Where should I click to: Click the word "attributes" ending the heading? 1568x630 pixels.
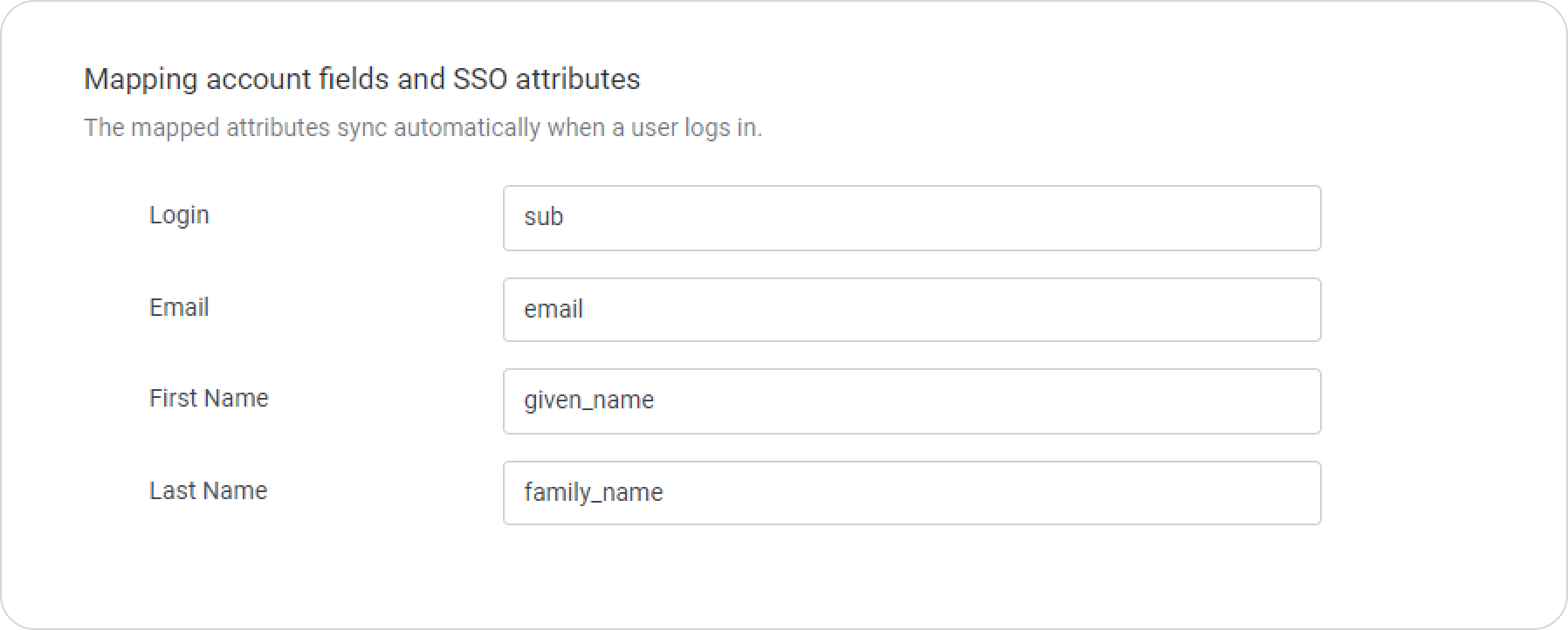coord(578,79)
